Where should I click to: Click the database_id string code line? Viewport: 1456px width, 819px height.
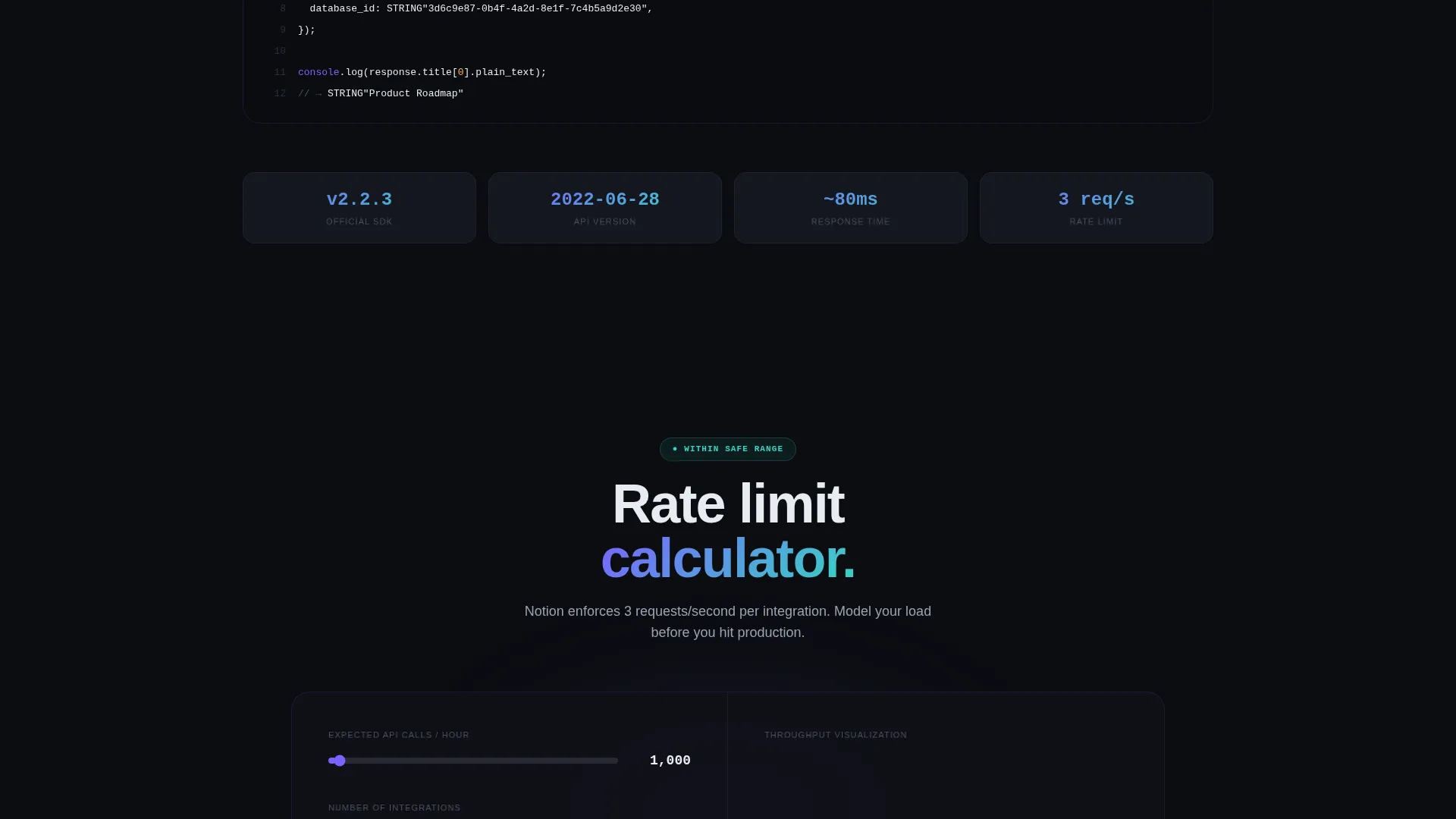(481, 8)
